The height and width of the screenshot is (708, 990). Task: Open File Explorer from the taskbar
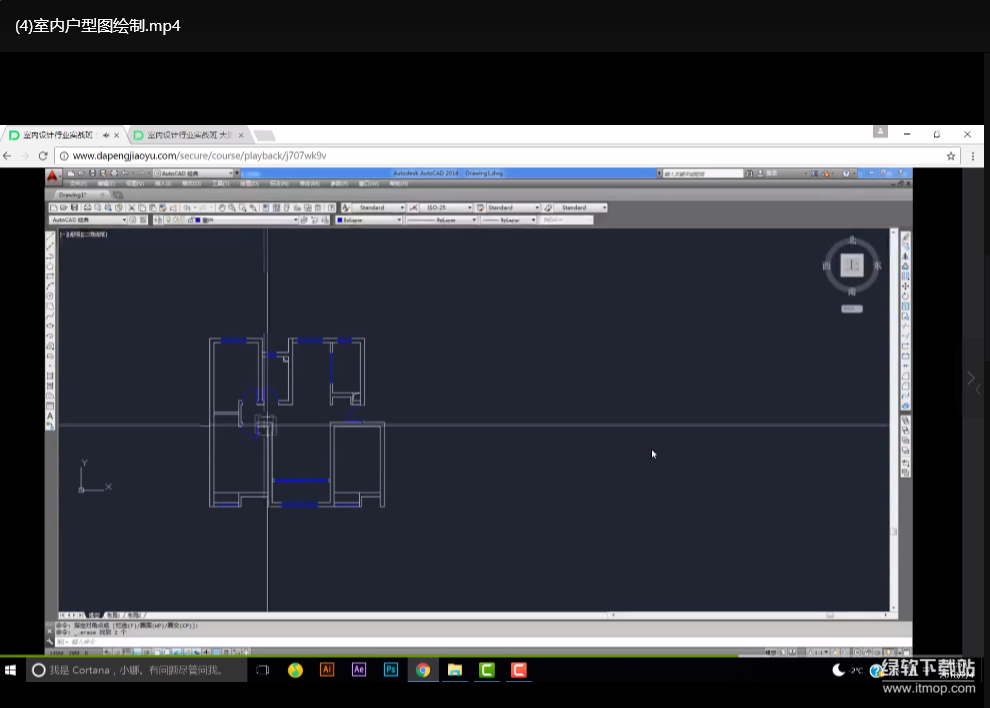tap(455, 670)
